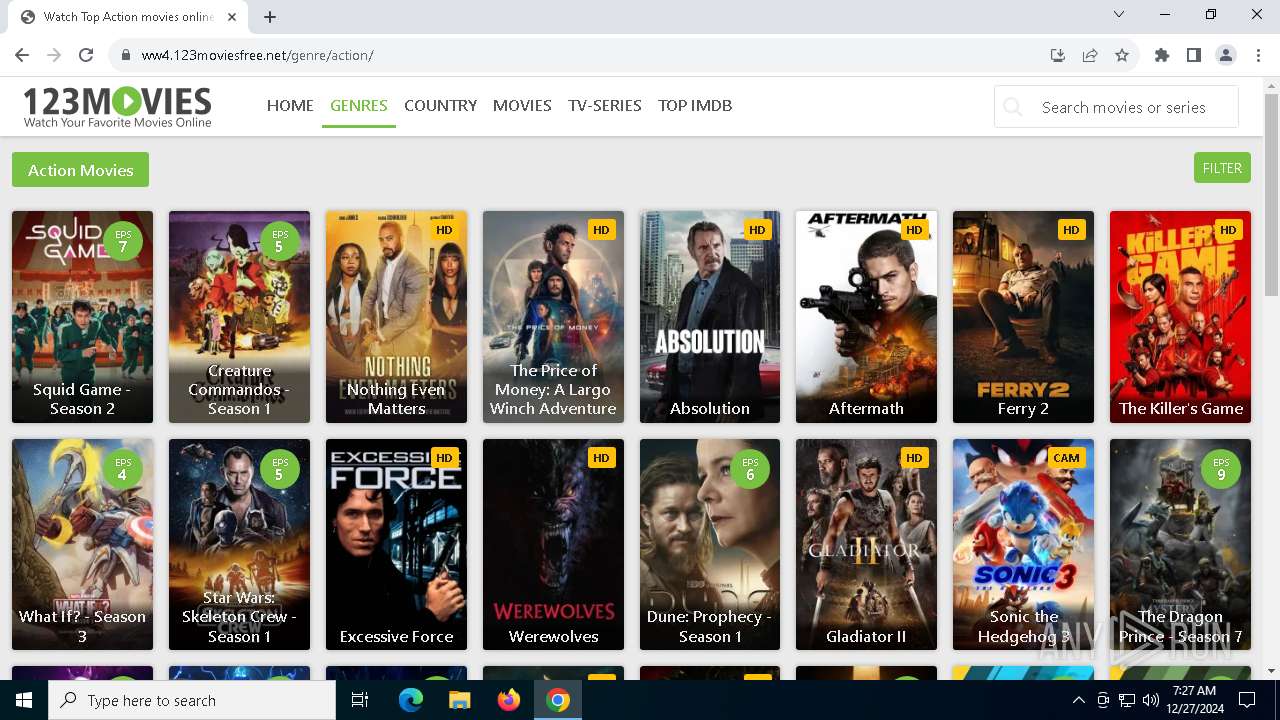Open the install app icon in address bar
The width and height of the screenshot is (1280, 720).
pyautogui.click(x=1057, y=55)
